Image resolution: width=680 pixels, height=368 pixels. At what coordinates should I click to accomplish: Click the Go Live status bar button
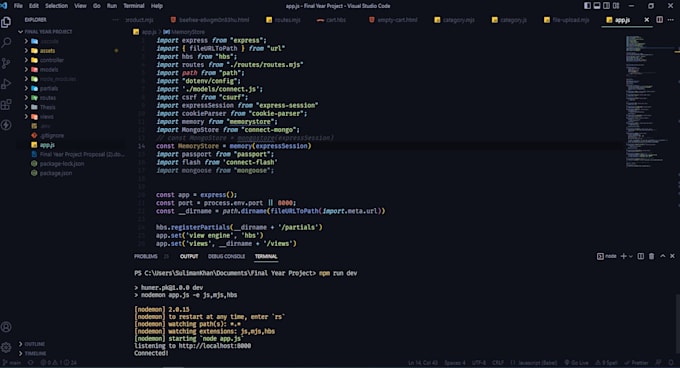point(576,363)
